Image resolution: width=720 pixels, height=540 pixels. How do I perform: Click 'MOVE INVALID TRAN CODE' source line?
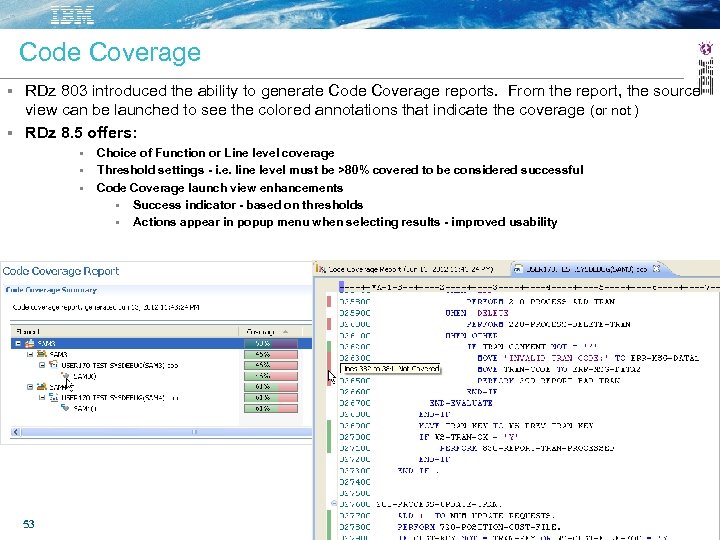588,358
